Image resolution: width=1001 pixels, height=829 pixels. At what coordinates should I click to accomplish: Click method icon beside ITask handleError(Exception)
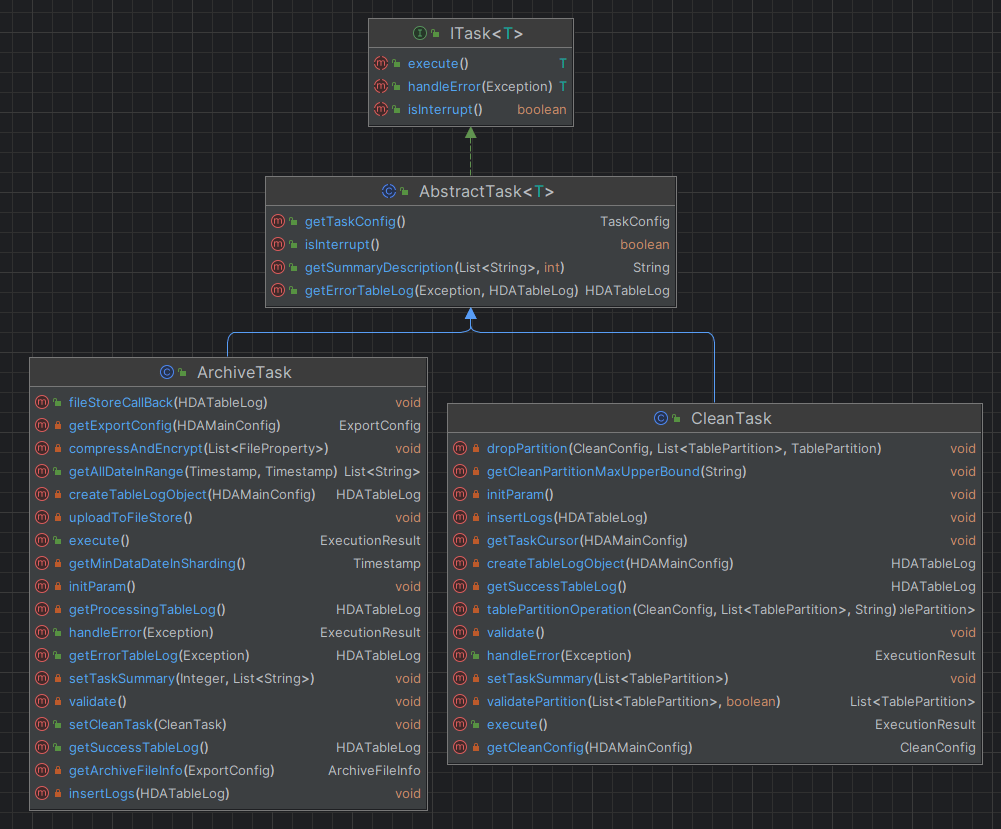381,87
